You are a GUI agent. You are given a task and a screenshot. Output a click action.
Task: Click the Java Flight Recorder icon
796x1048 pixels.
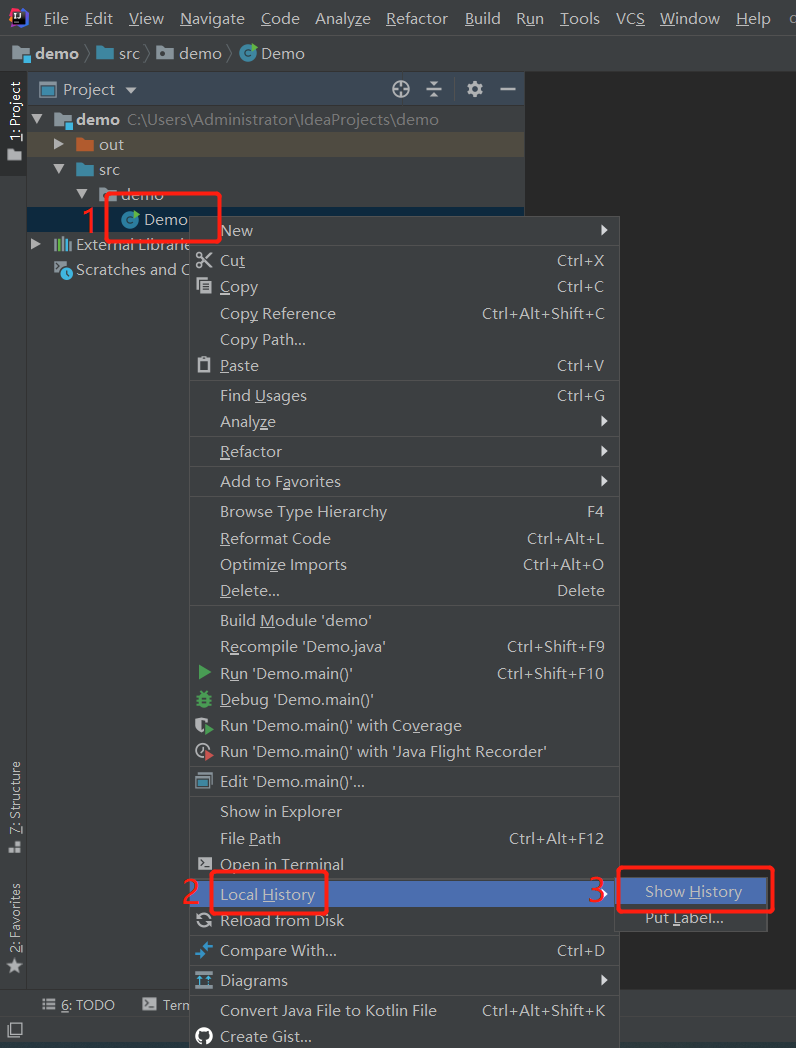204,752
